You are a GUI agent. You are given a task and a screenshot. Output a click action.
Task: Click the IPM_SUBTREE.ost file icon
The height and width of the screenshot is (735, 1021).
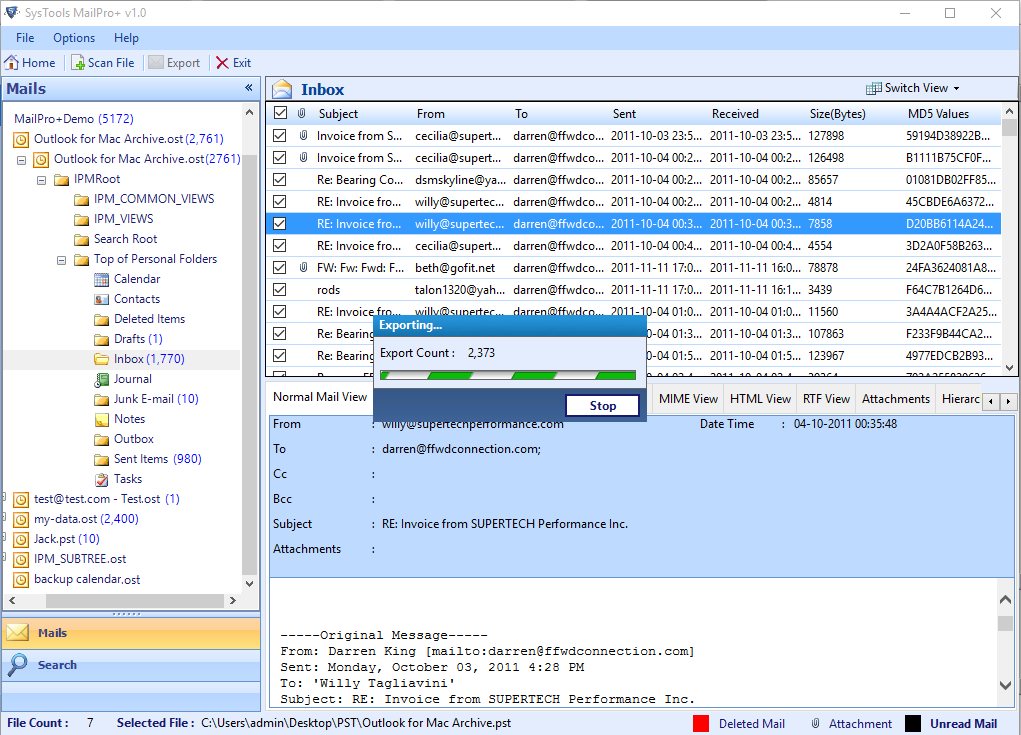[x=21, y=559]
